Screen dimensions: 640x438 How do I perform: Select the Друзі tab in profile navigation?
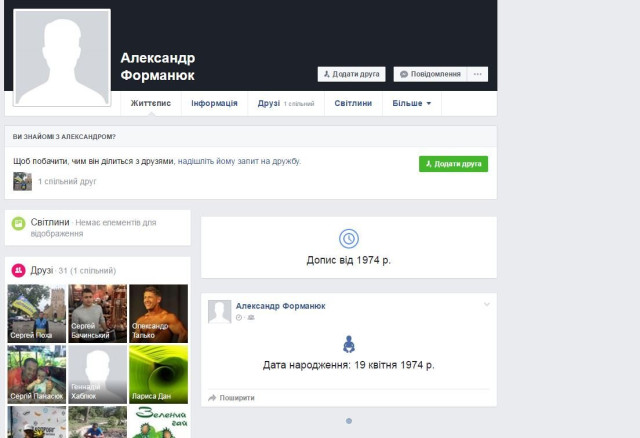[x=268, y=103]
